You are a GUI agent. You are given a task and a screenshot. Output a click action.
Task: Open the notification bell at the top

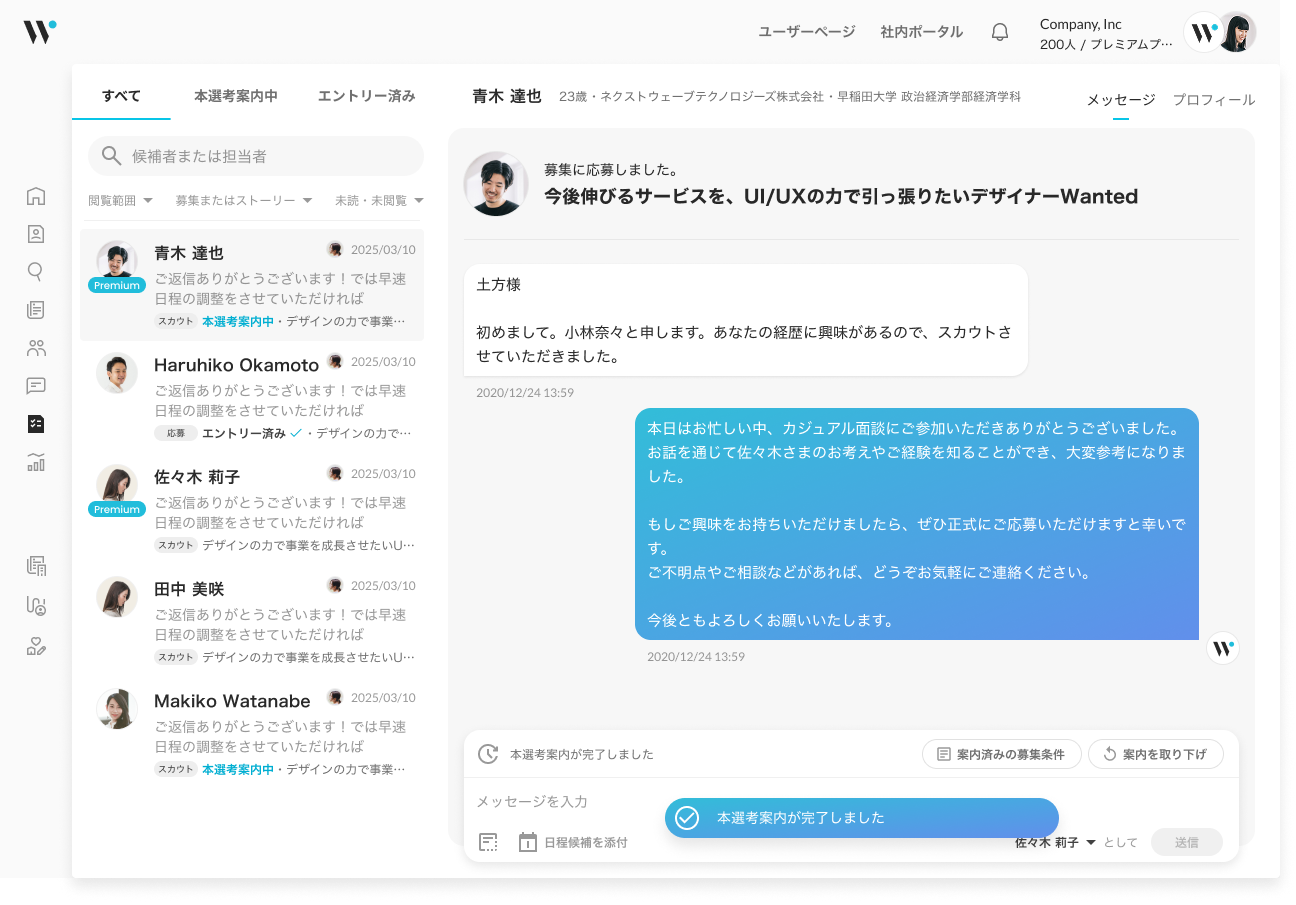tap(999, 31)
